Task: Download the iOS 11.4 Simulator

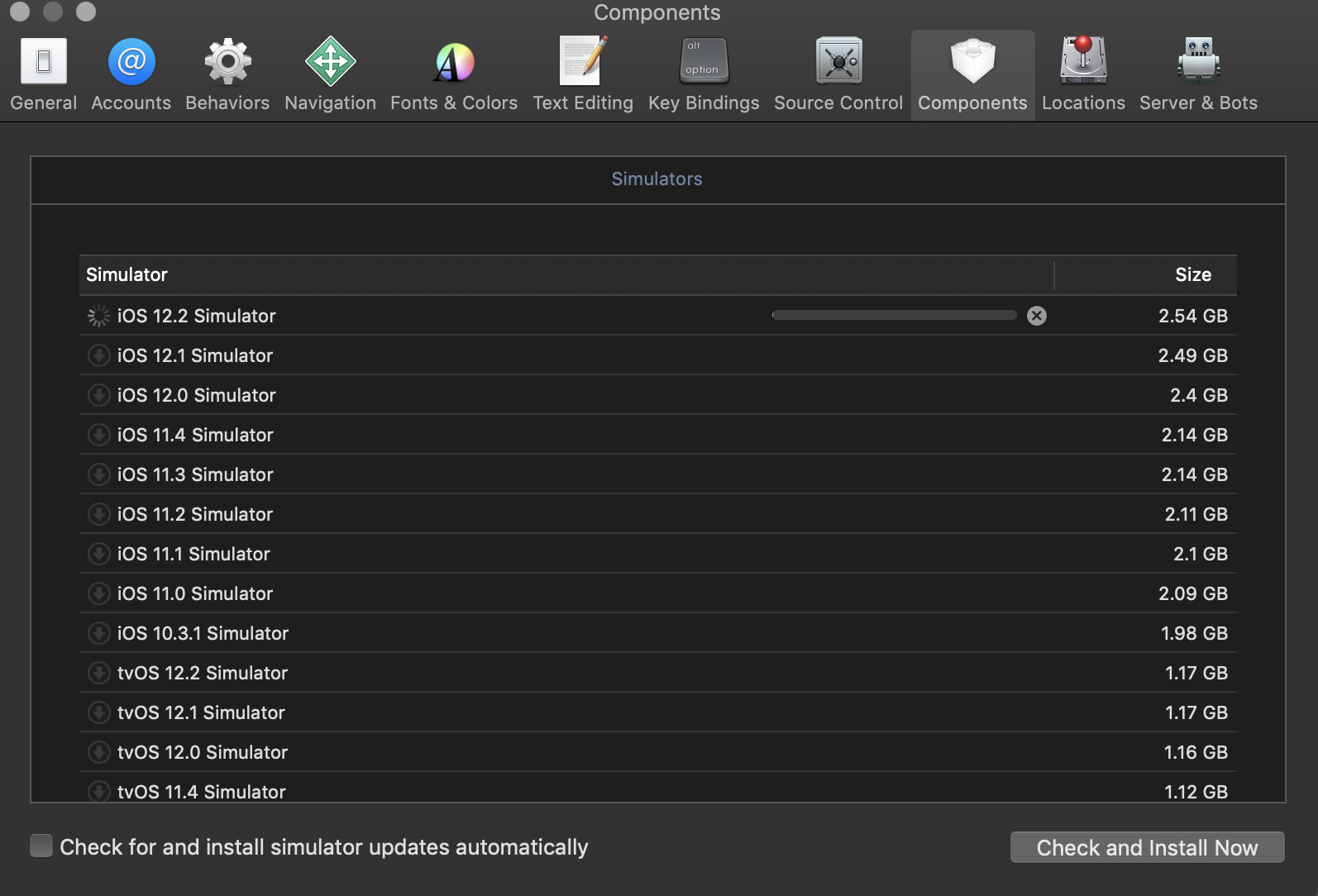Action: click(98, 435)
